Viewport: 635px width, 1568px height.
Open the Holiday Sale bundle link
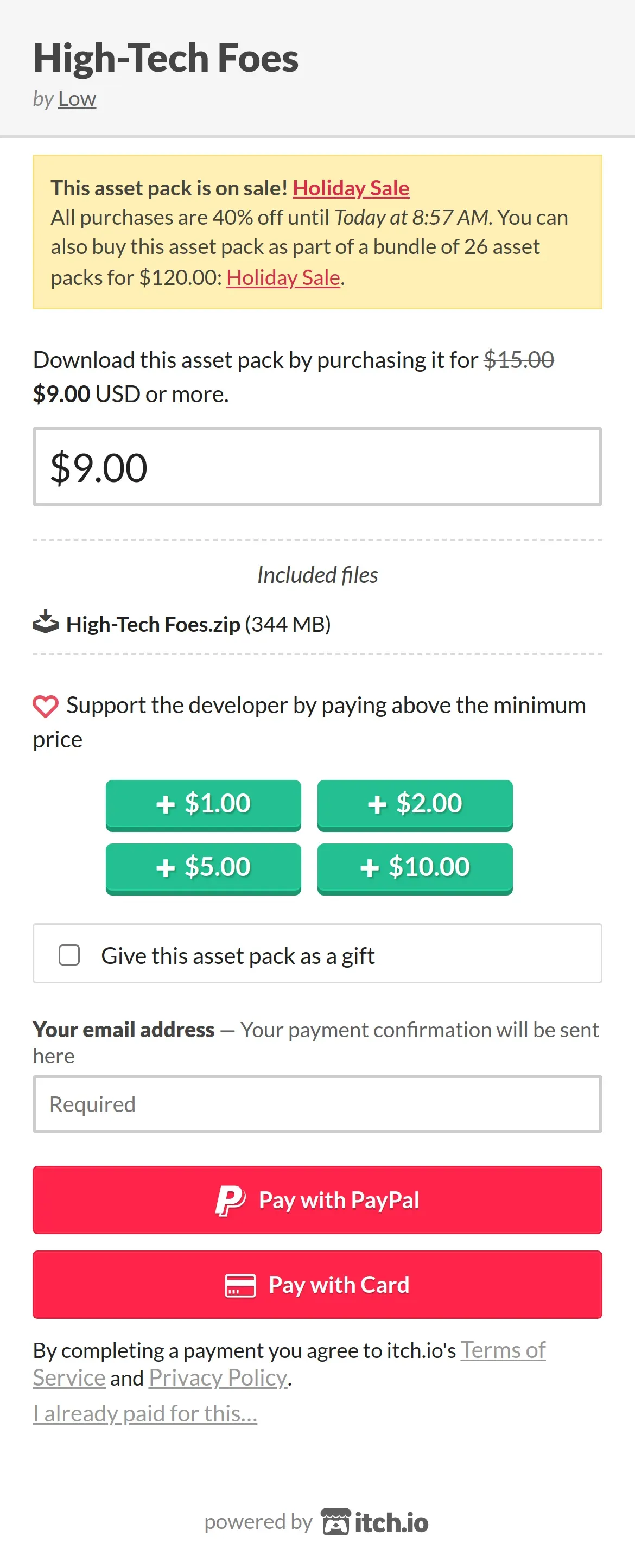pos(283,277)
